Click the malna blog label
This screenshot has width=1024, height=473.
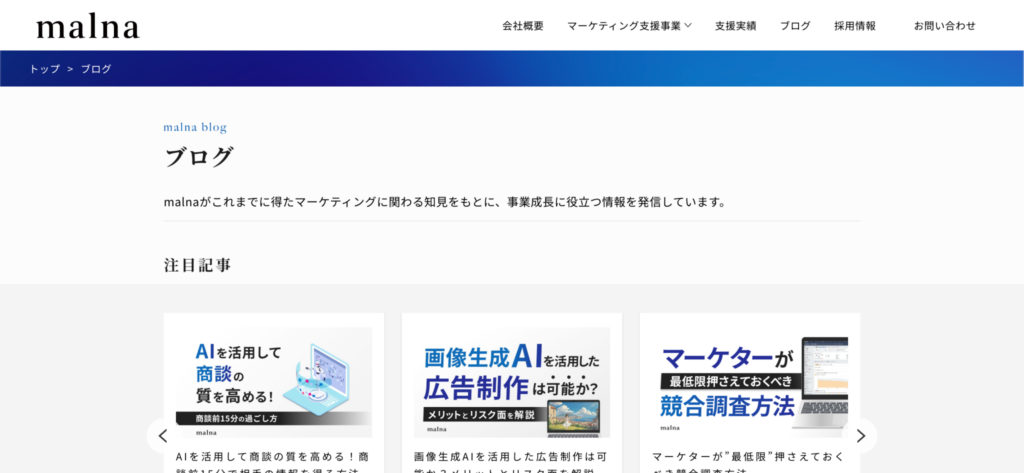click(195, 127)
